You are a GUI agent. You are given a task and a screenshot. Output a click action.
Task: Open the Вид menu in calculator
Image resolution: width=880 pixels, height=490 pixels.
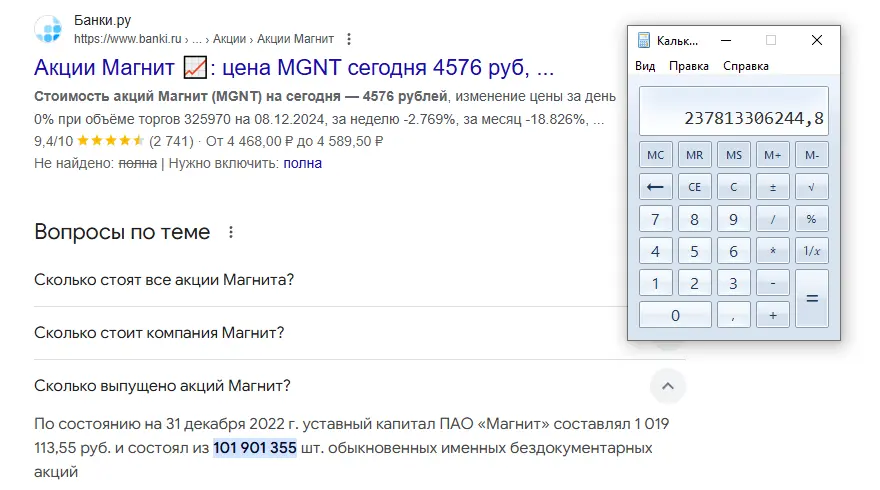[x=645, y=66]
